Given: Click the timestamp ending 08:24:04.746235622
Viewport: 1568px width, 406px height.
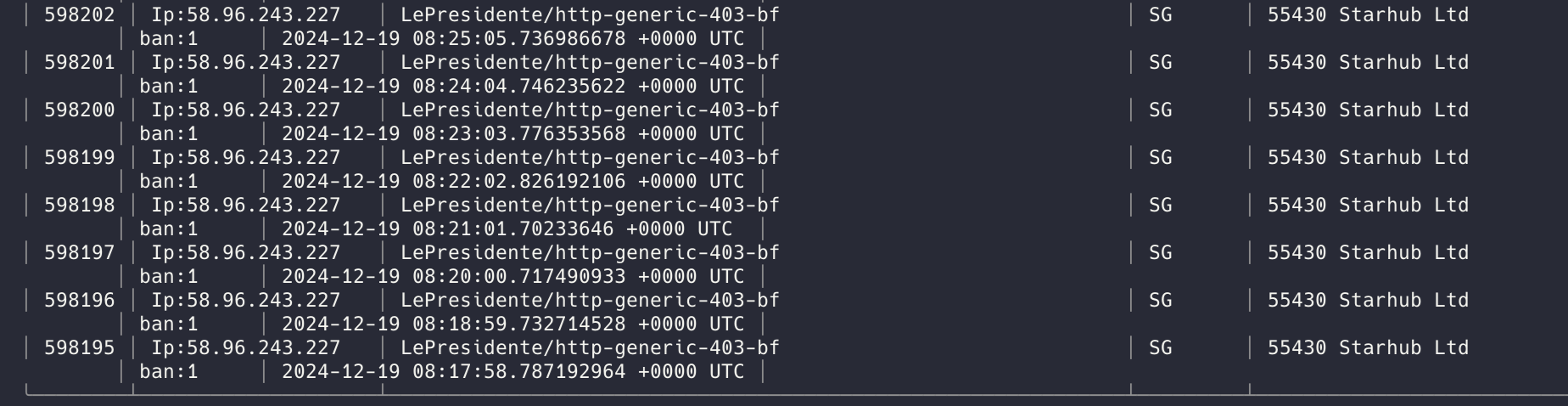Looking at the screenshot, I should coord(454,87).
